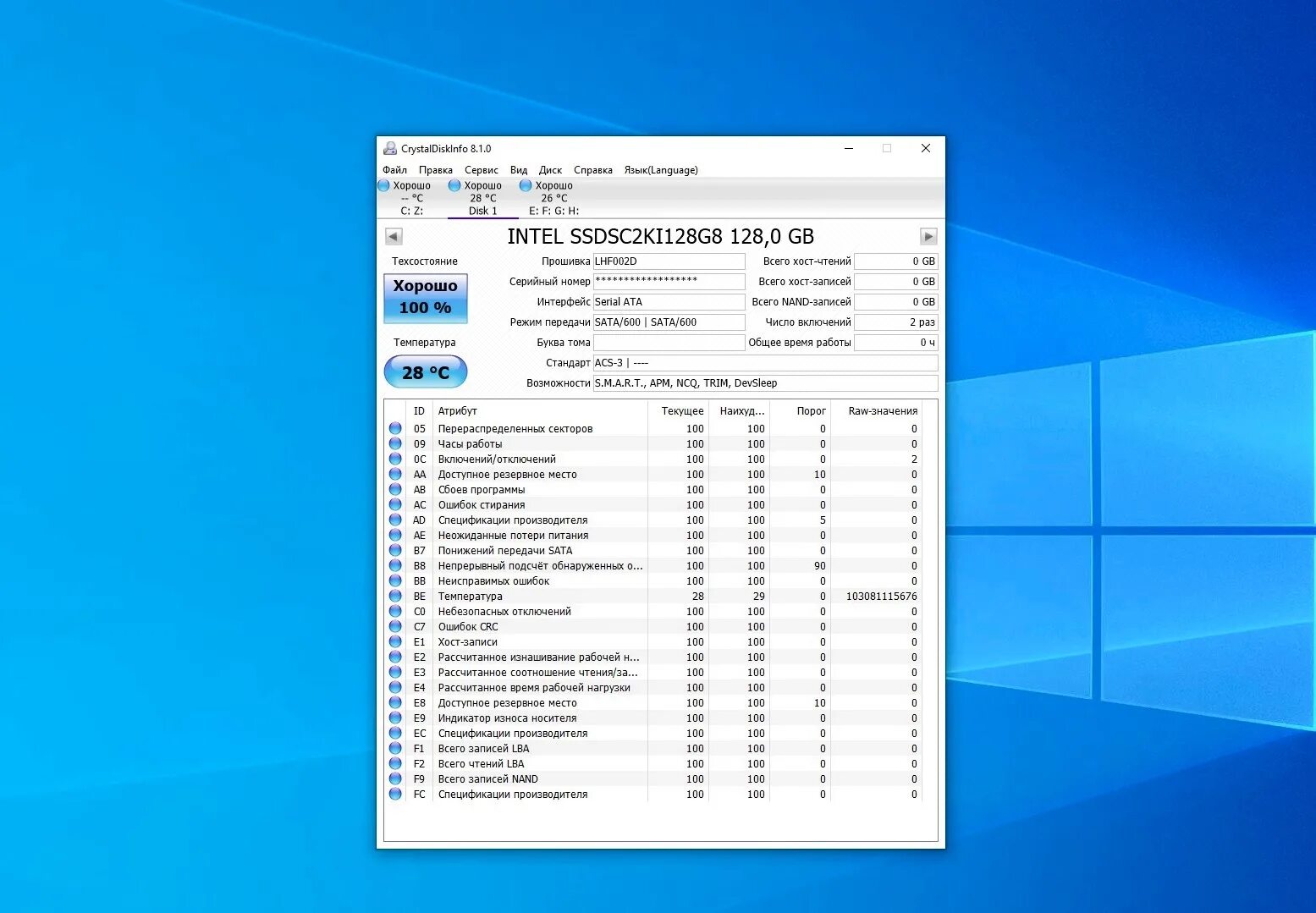Click status orb for Ошибок стирания row

(x=395, y=504)
